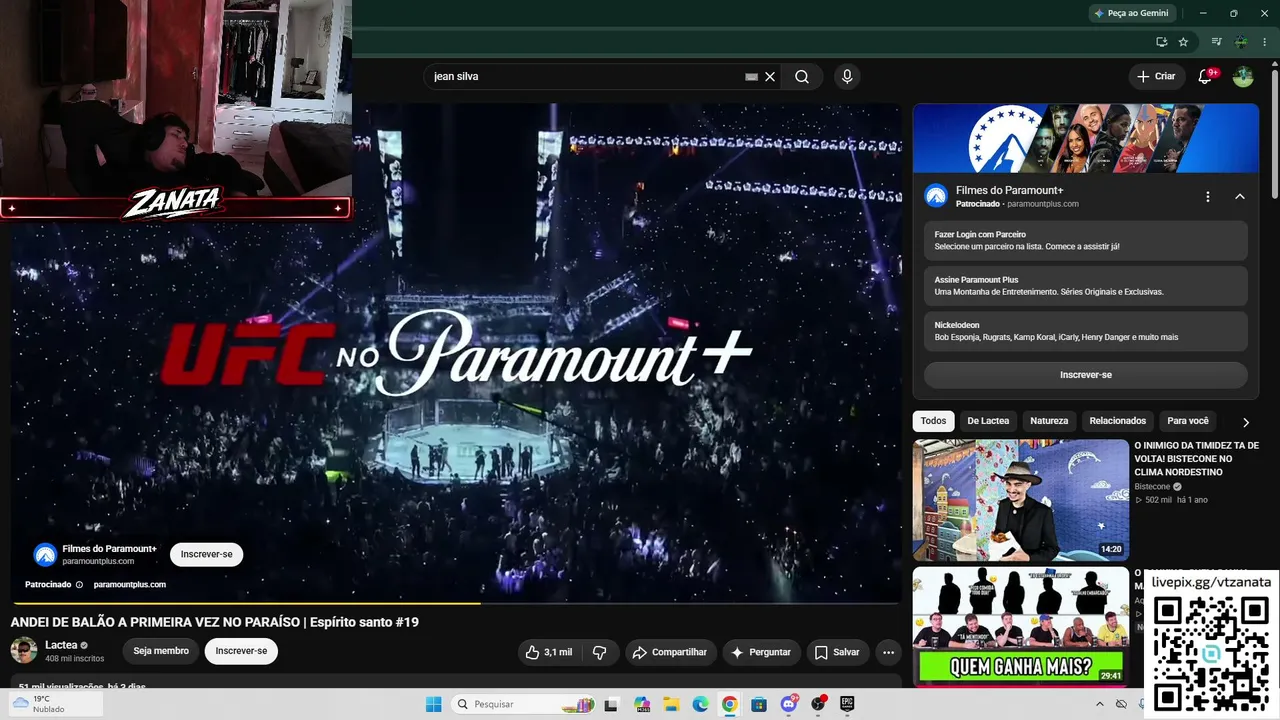Open the on-screen keyboard in the search box
The width and height of the screenshot is (1280, 720).
tap(751, 77)
